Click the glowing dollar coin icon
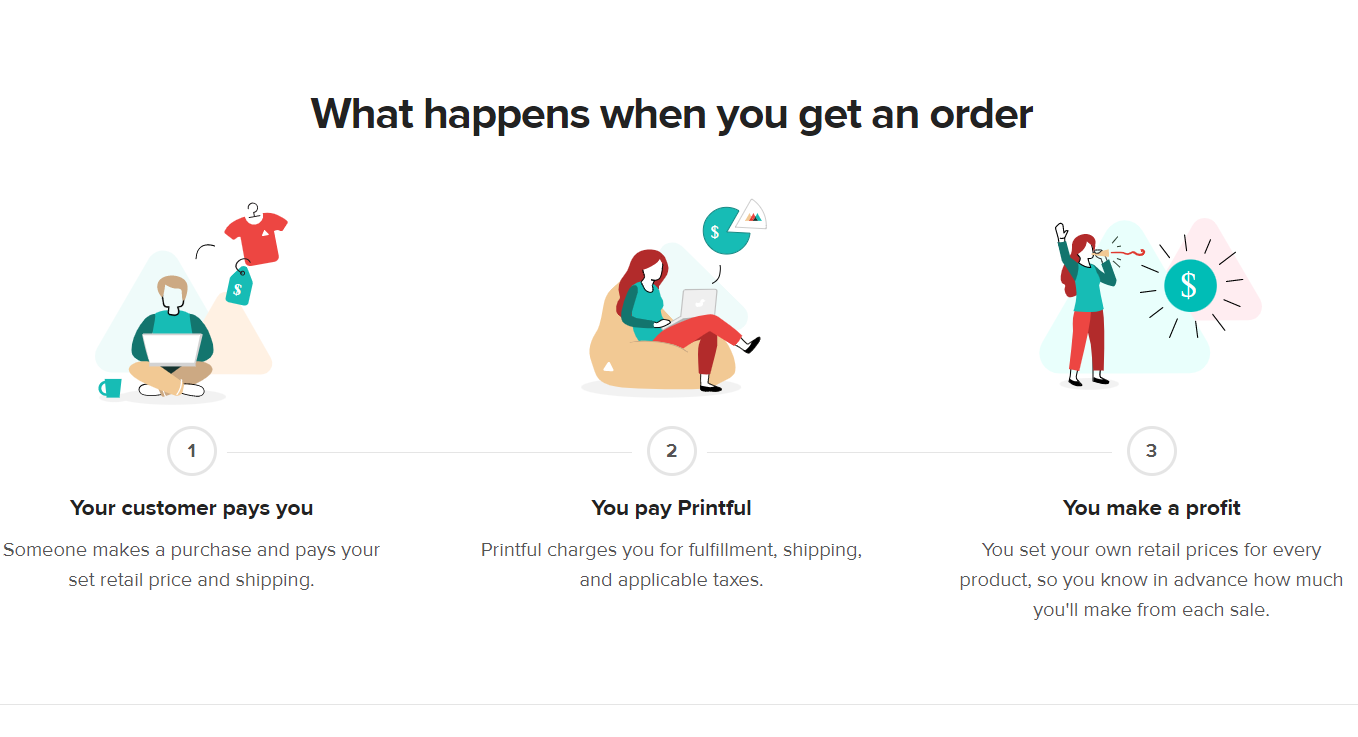Image resolution: width=1358 pixels, height=737 pixels. [x=1189, y=285]
